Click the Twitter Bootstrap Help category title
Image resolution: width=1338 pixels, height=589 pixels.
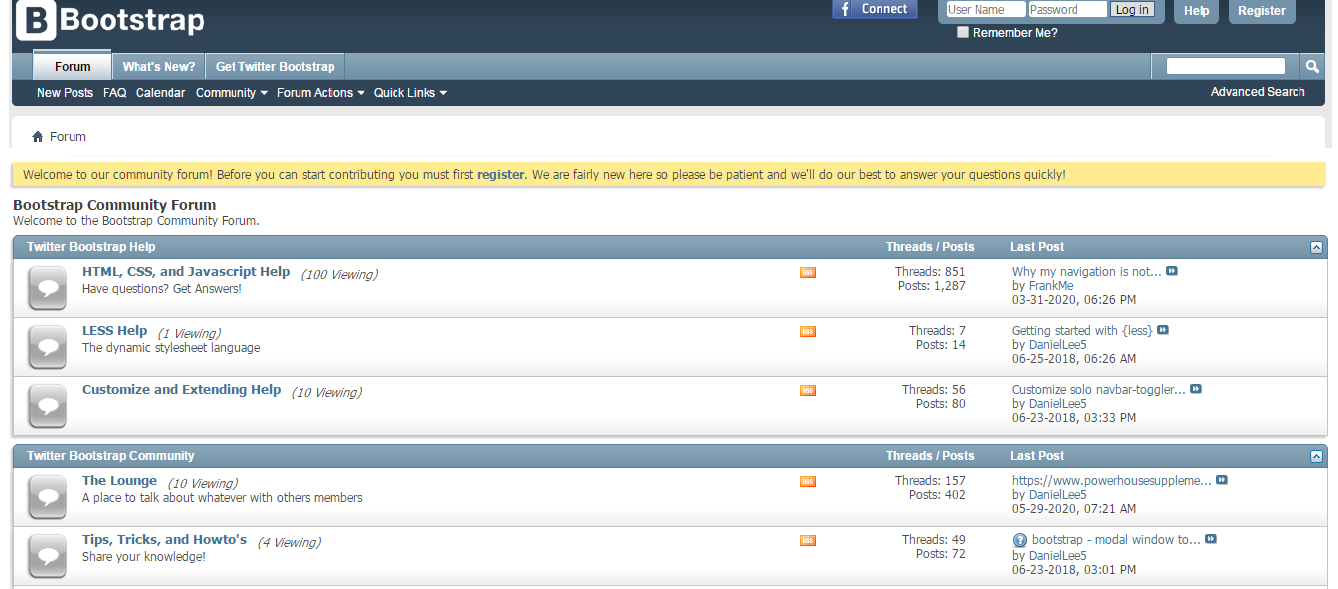coord(91,246)
